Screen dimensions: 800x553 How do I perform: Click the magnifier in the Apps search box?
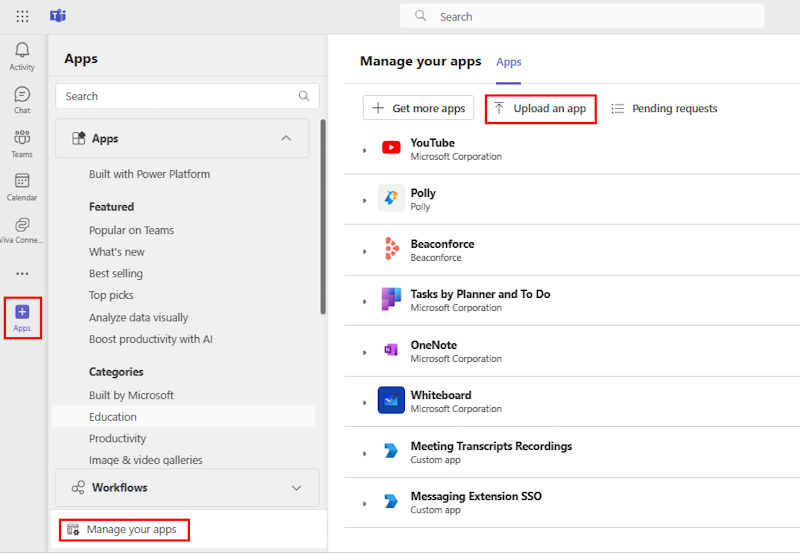coord(304,96)
